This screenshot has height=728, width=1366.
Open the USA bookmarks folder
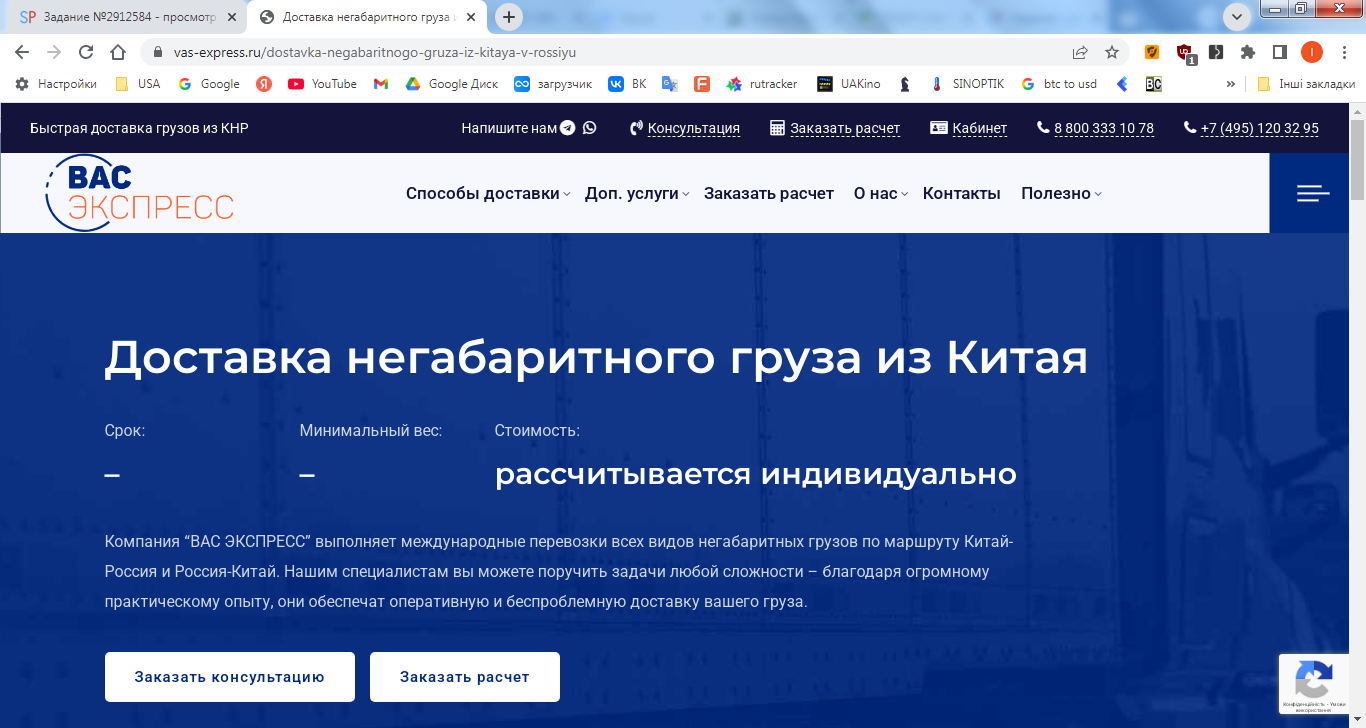138,84
